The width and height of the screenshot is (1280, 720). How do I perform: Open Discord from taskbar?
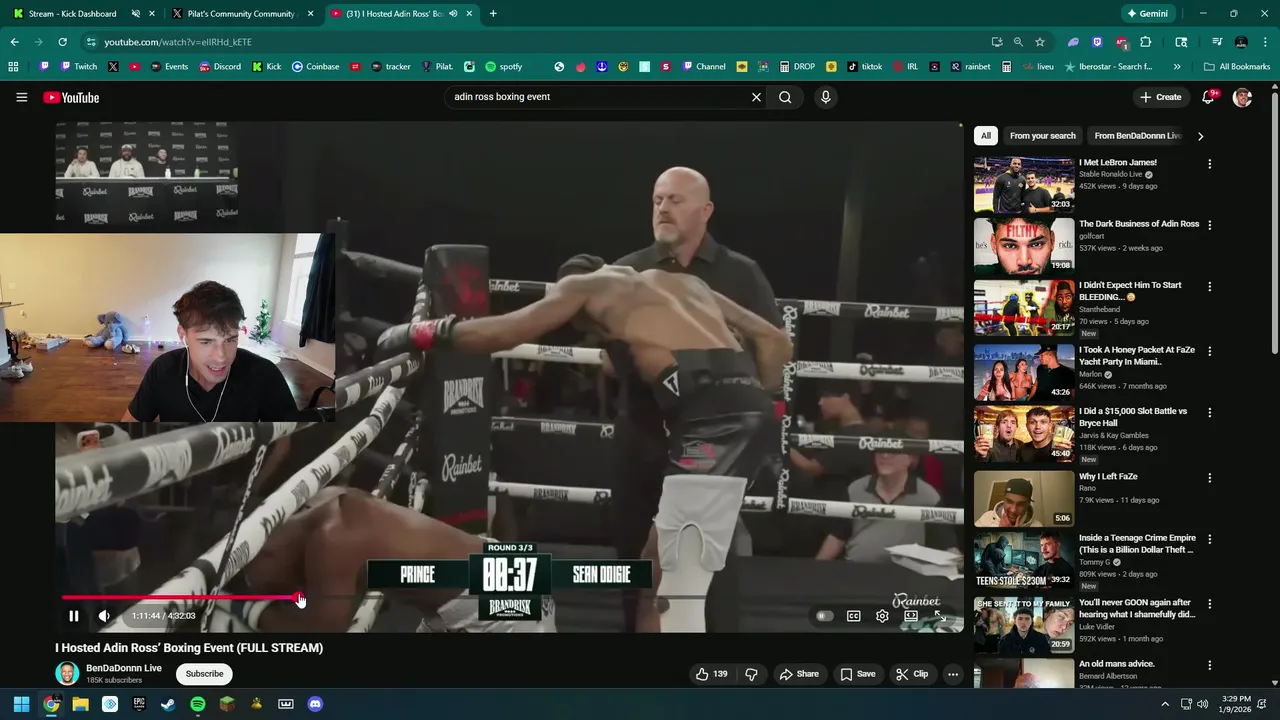point(315,704)
